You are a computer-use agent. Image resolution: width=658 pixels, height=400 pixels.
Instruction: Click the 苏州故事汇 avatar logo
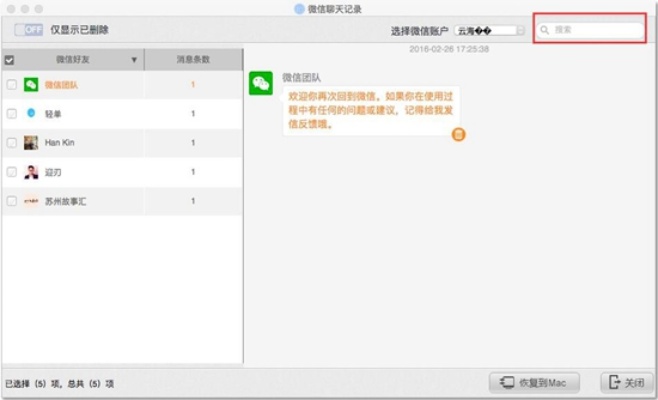[31, 201]
